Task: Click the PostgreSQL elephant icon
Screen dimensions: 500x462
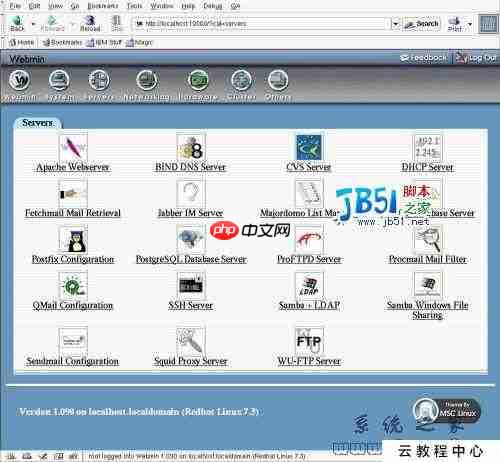Action: (x=191, y=239)
